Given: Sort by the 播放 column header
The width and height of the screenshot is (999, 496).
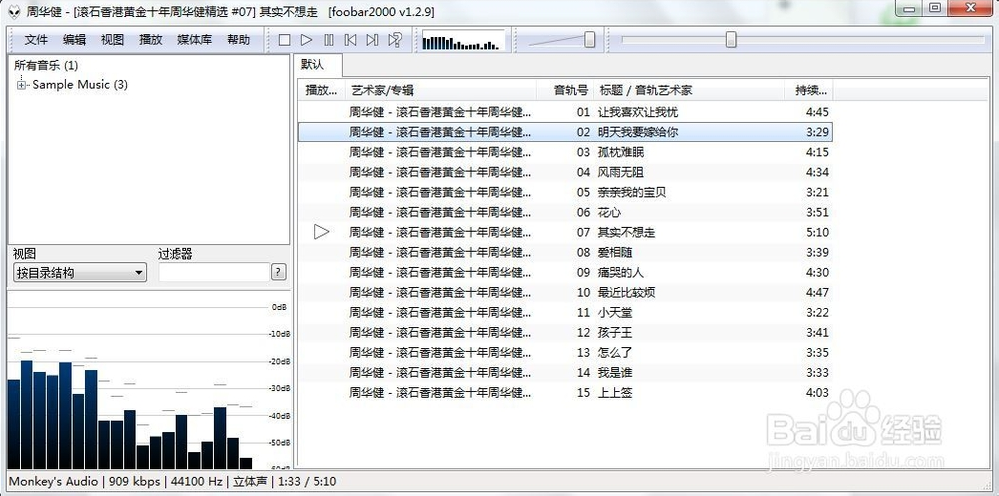Looking at the screenshot, I should [322, 90].
